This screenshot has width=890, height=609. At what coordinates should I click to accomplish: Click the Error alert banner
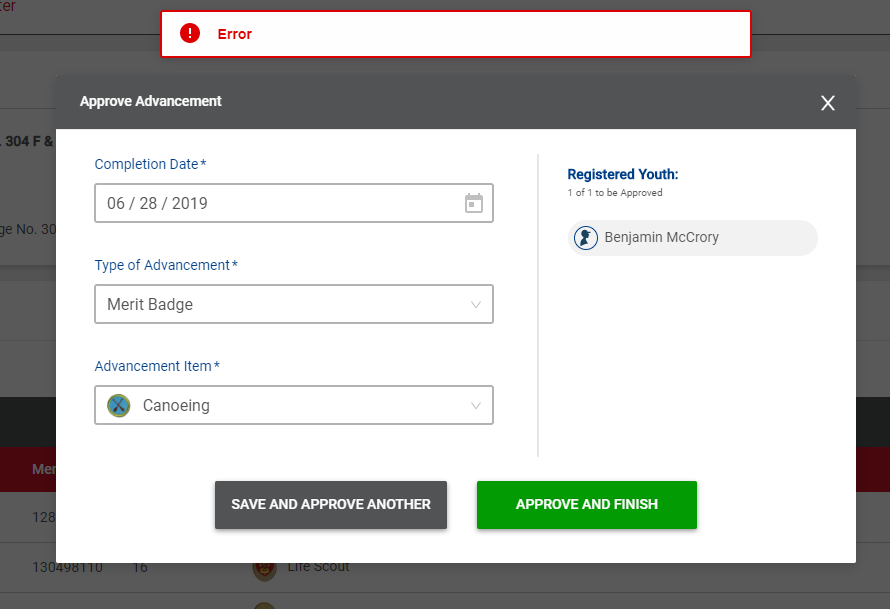tap(455, 33)
